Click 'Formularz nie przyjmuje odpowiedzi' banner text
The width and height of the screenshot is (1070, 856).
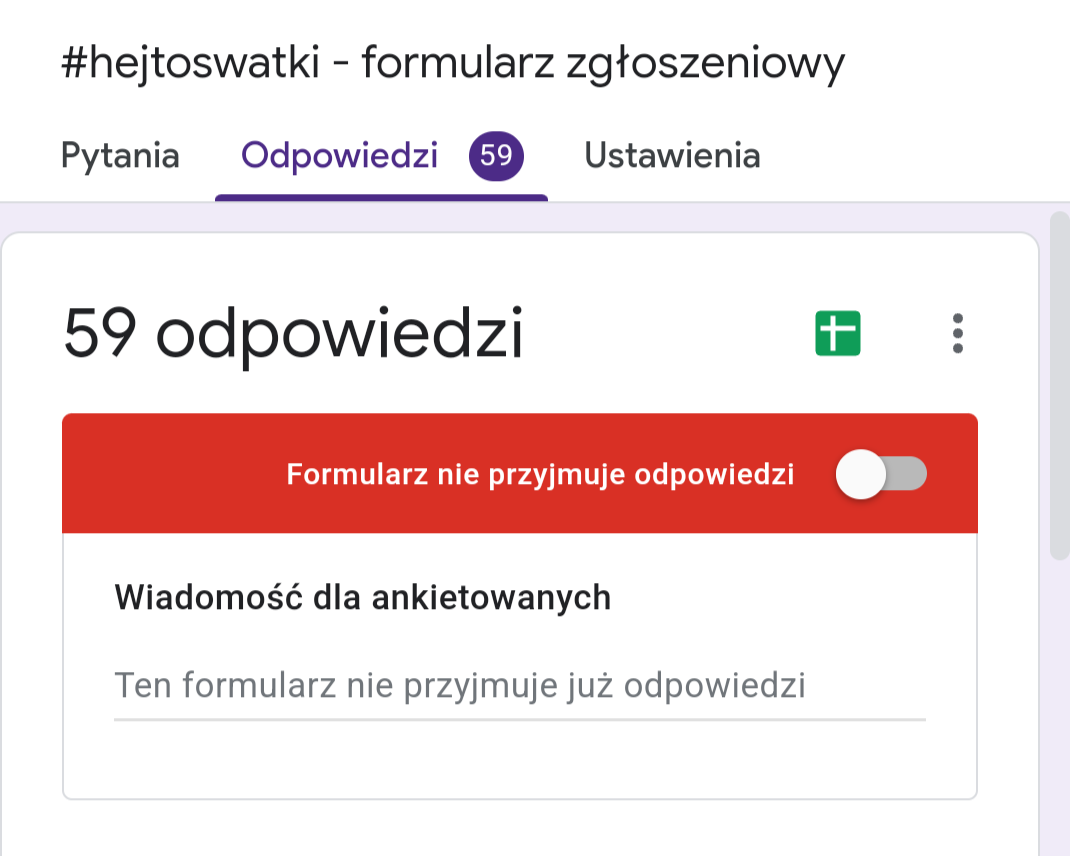(x=540, y=475)
